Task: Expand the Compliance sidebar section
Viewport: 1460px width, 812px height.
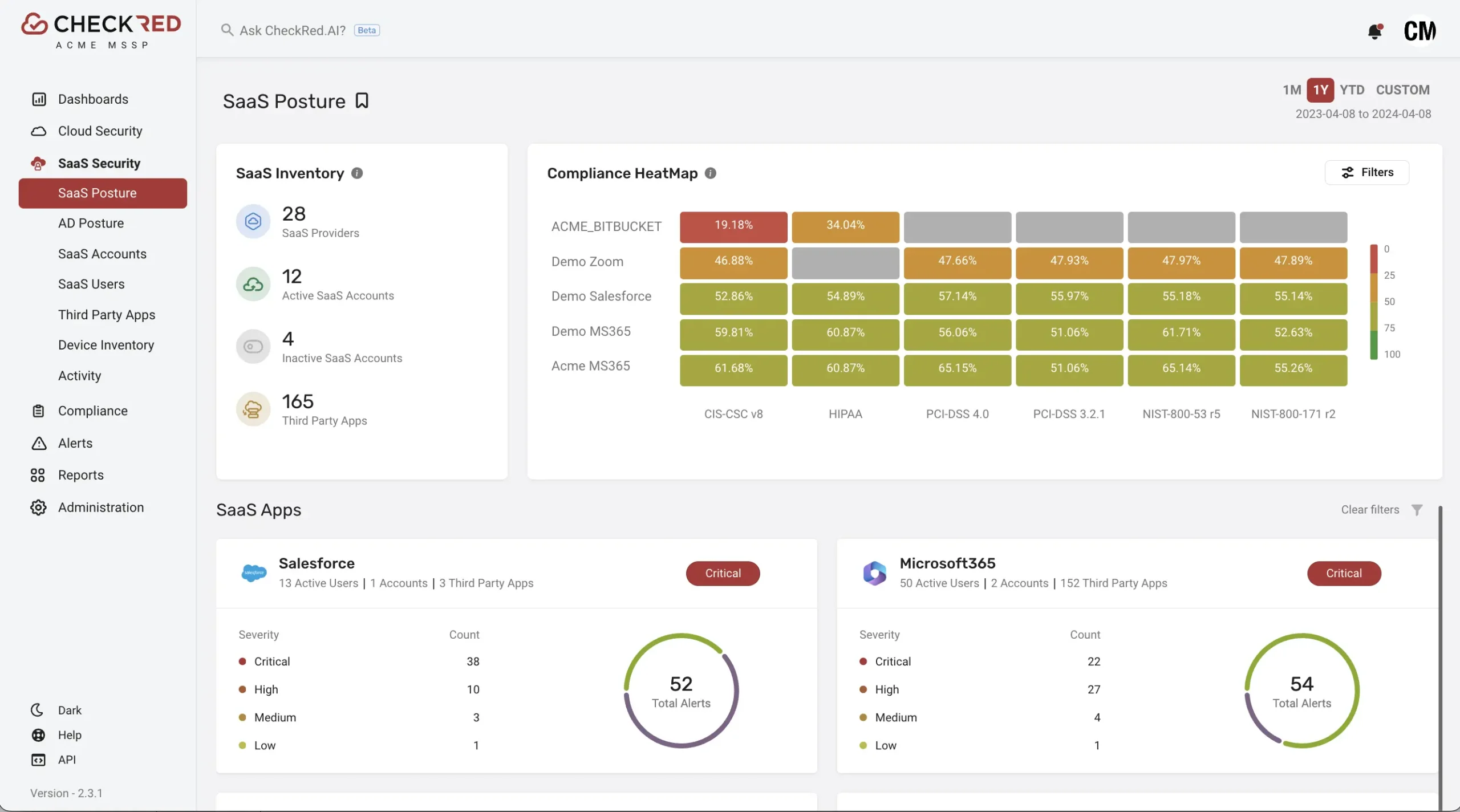Action: tap(93, 411)
